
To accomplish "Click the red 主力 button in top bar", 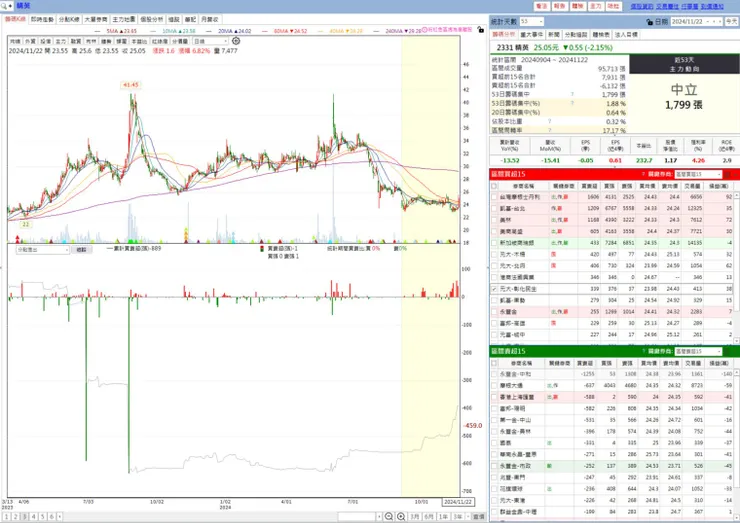I will (x=596, y=6).
